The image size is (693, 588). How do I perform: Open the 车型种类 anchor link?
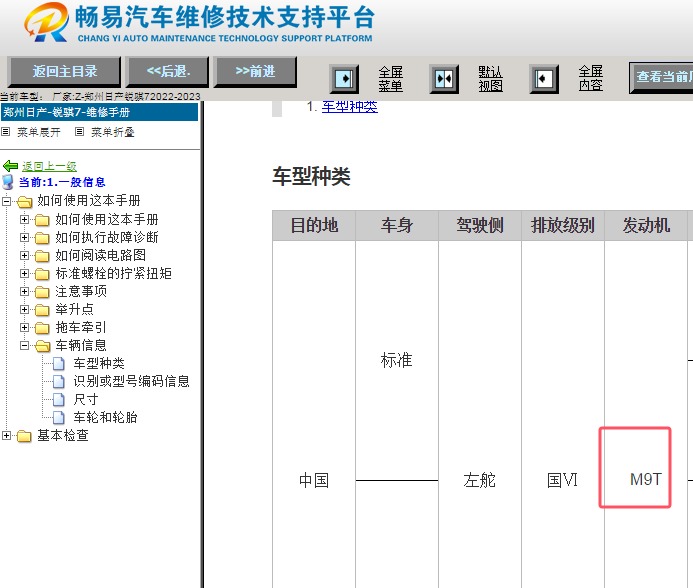[x=350, y=107]
